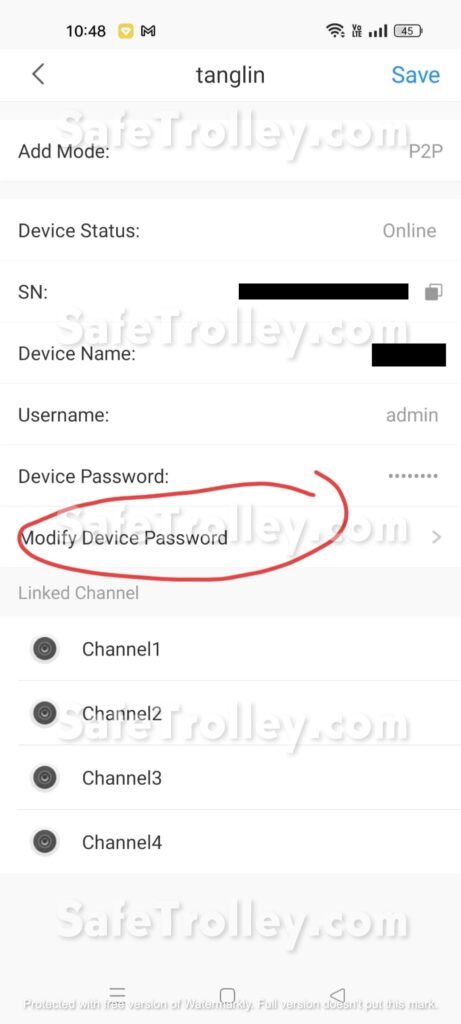Tap the Channel4 camera icon
This screenshot has height=1024, width=461.
click(x=44, y=842)
